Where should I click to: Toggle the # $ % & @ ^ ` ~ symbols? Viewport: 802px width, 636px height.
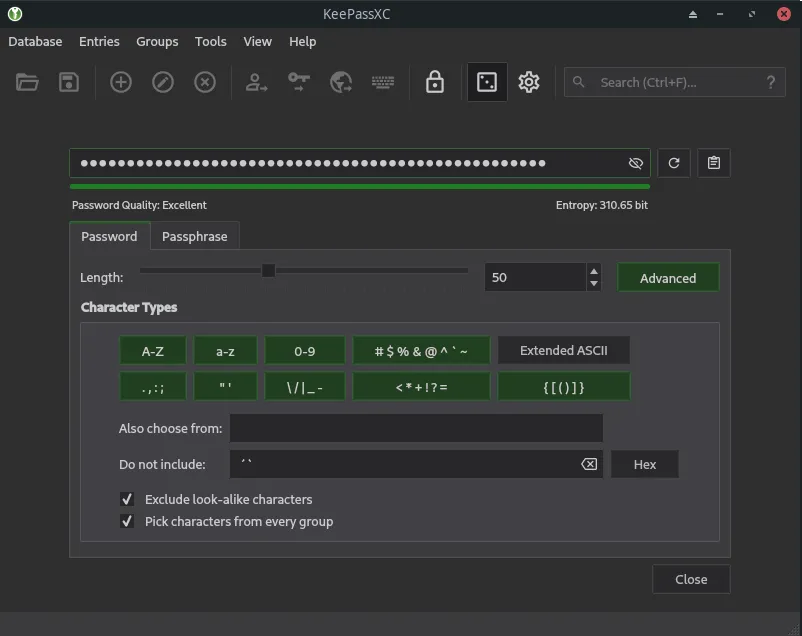(421, 351)
